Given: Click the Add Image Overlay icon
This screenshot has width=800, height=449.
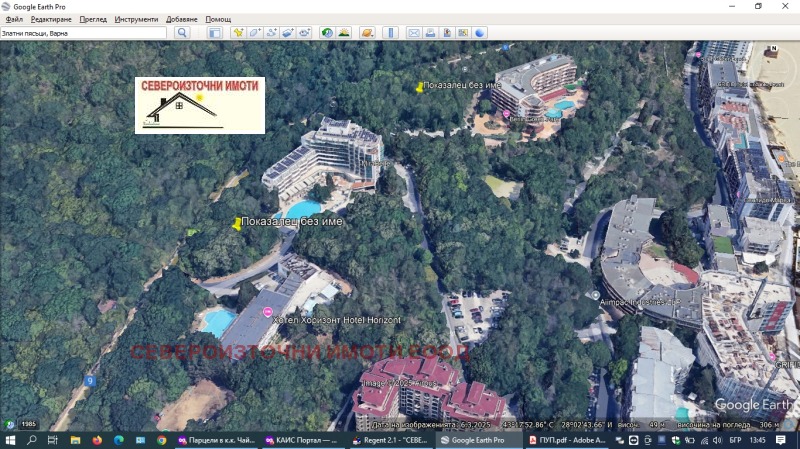Looking at the screenshot, I should pyautogui.click(x=288, y=33).
